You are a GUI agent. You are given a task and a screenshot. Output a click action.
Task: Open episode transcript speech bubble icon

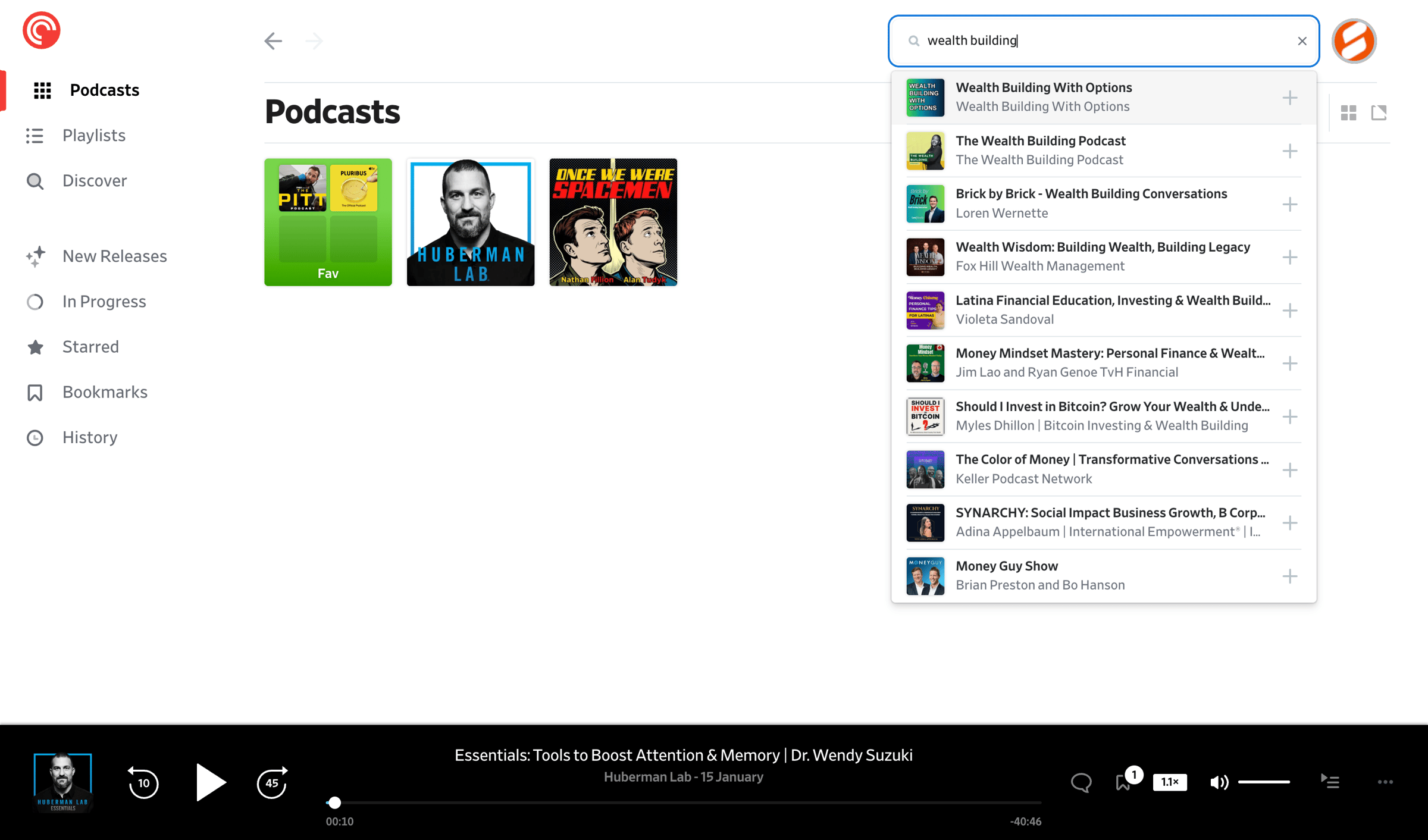tap(1081, 782)
